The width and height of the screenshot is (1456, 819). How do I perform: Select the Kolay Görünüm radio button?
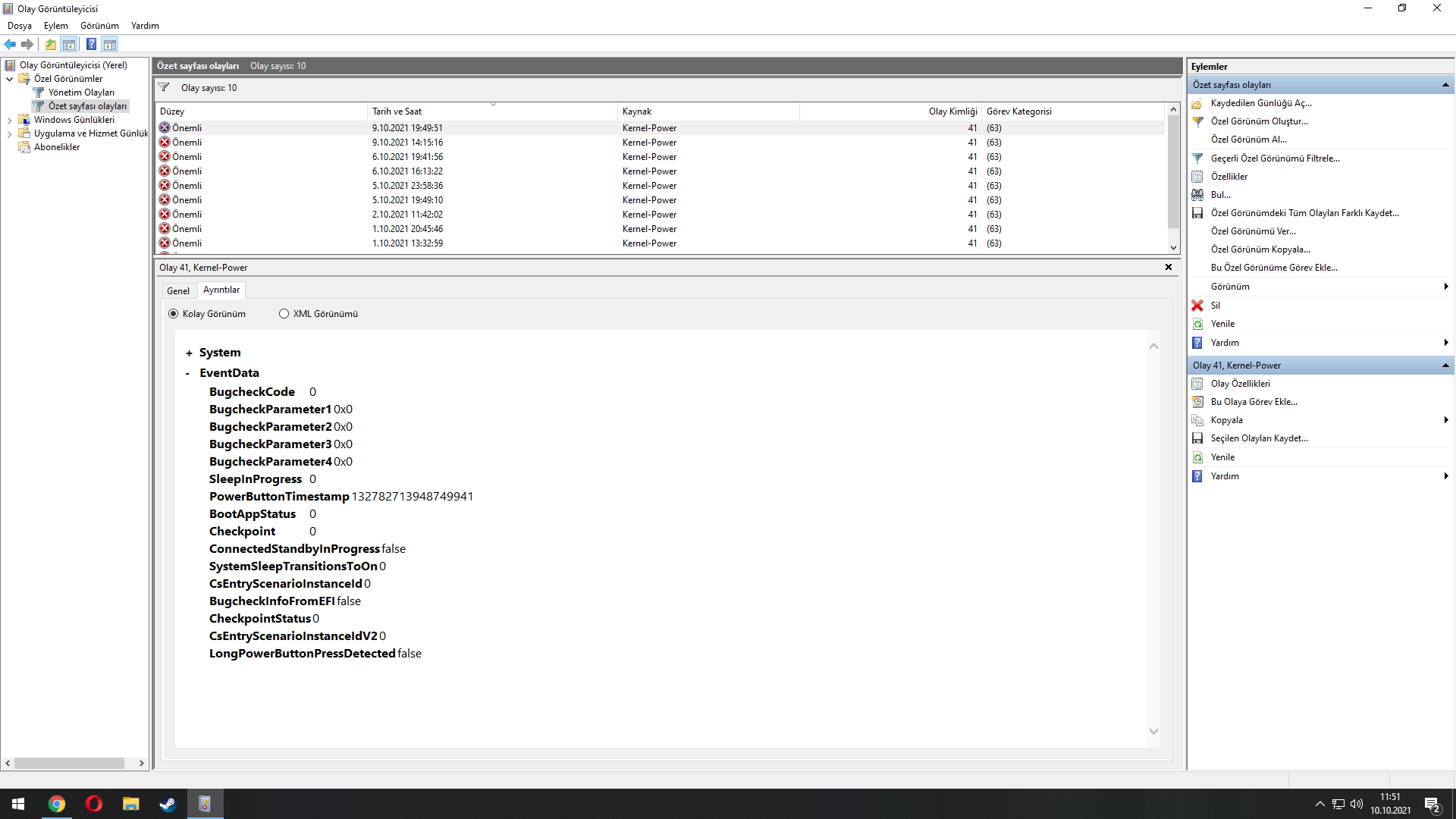click(174, 314)
